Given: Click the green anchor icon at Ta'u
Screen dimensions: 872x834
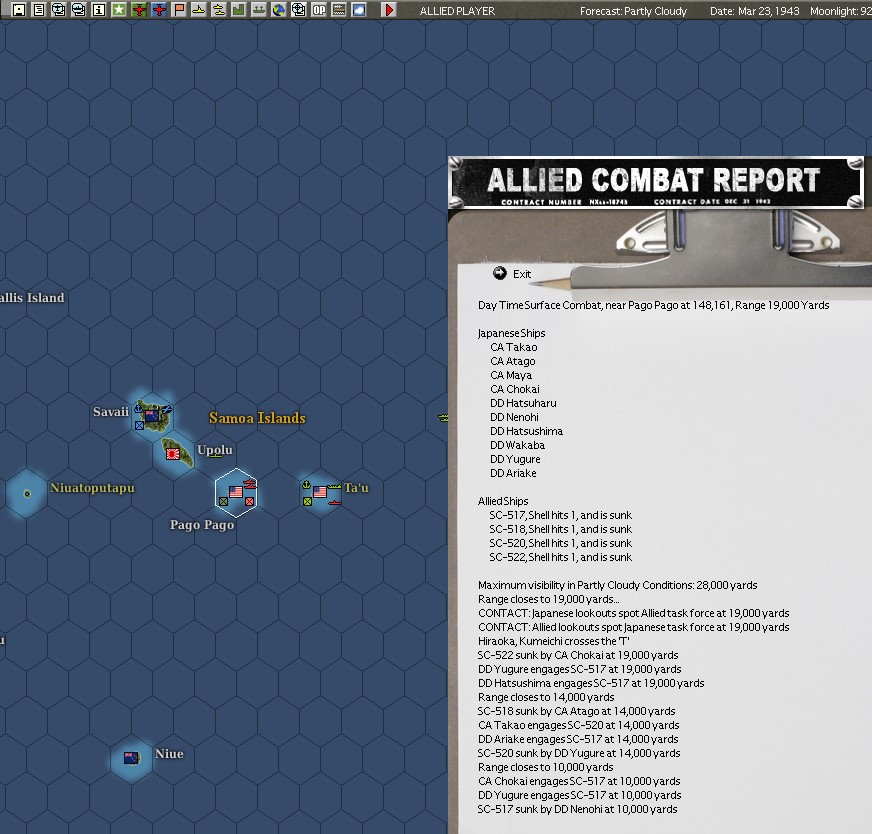Looking at the screenshot, I should point(306,485).
